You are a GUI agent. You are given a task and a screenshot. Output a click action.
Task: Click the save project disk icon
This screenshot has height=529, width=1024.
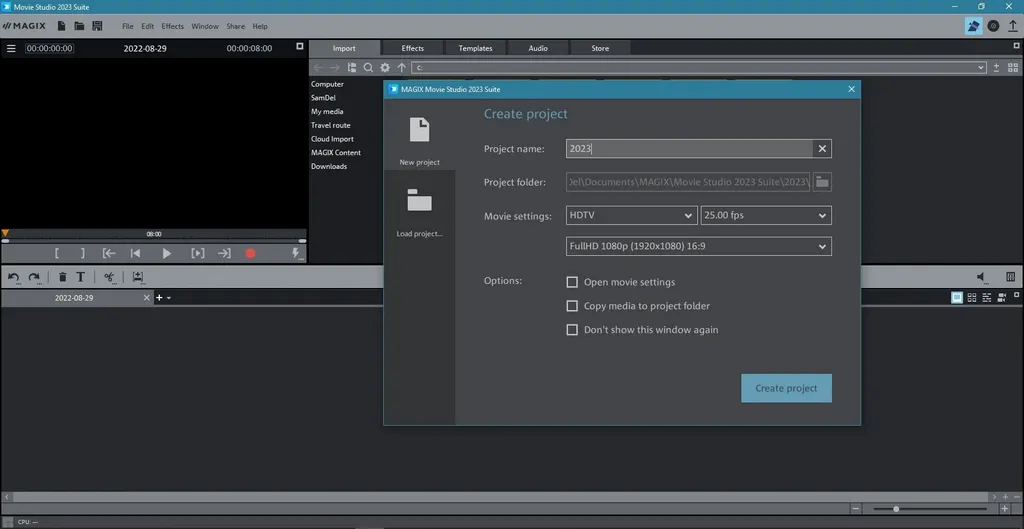(x=97, y=26)
